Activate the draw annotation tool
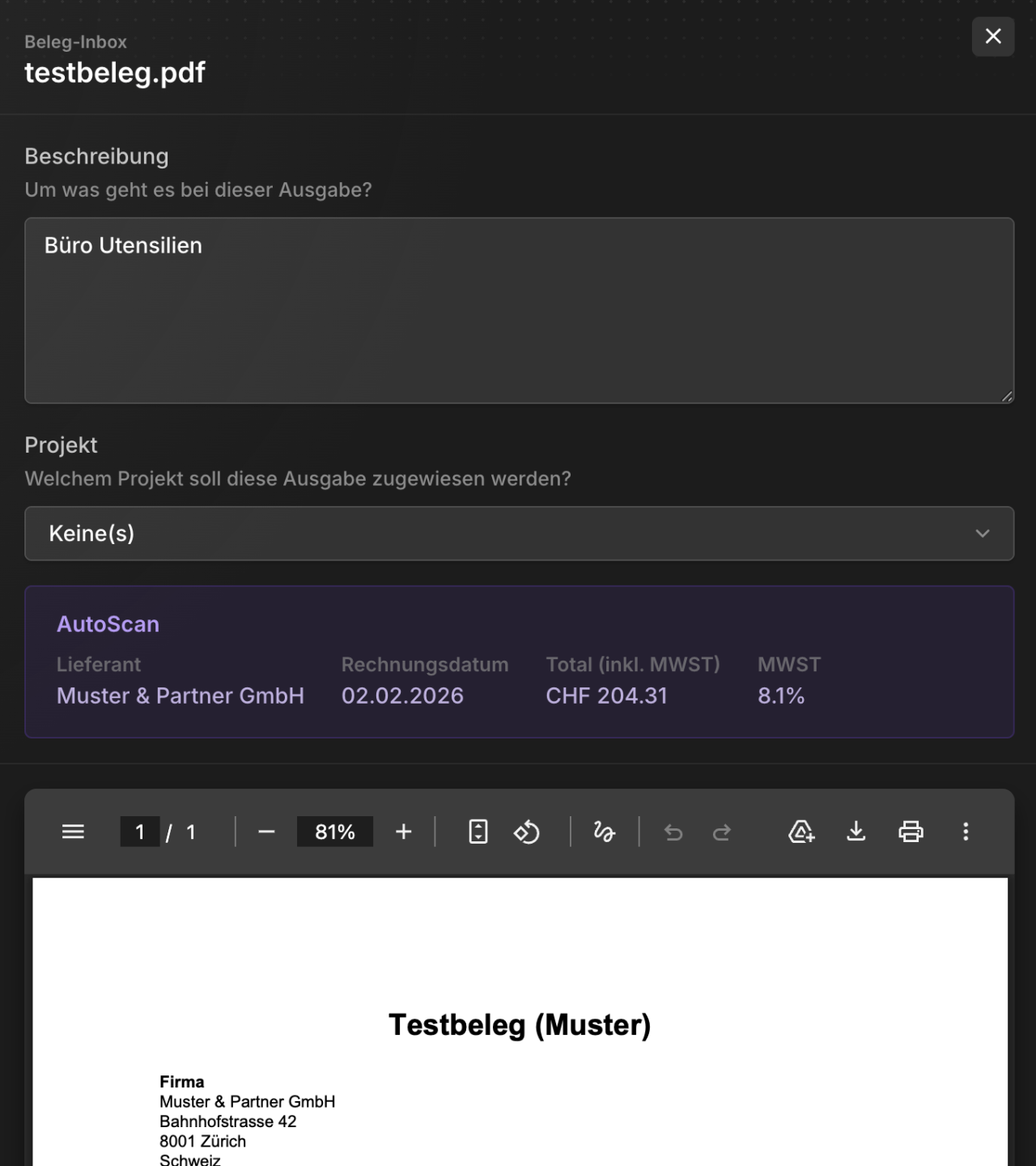This screenshot has height=1166, width=1036. point(605,832)
